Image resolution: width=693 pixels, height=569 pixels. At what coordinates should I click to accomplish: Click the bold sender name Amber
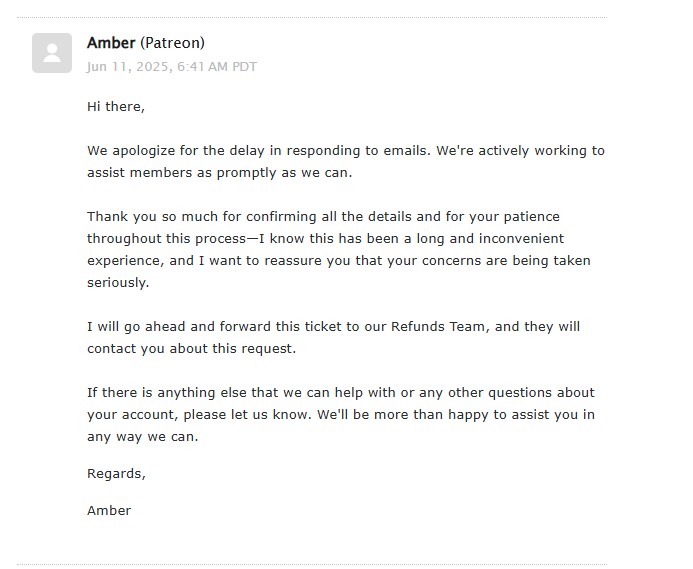(x=111, y=43)
